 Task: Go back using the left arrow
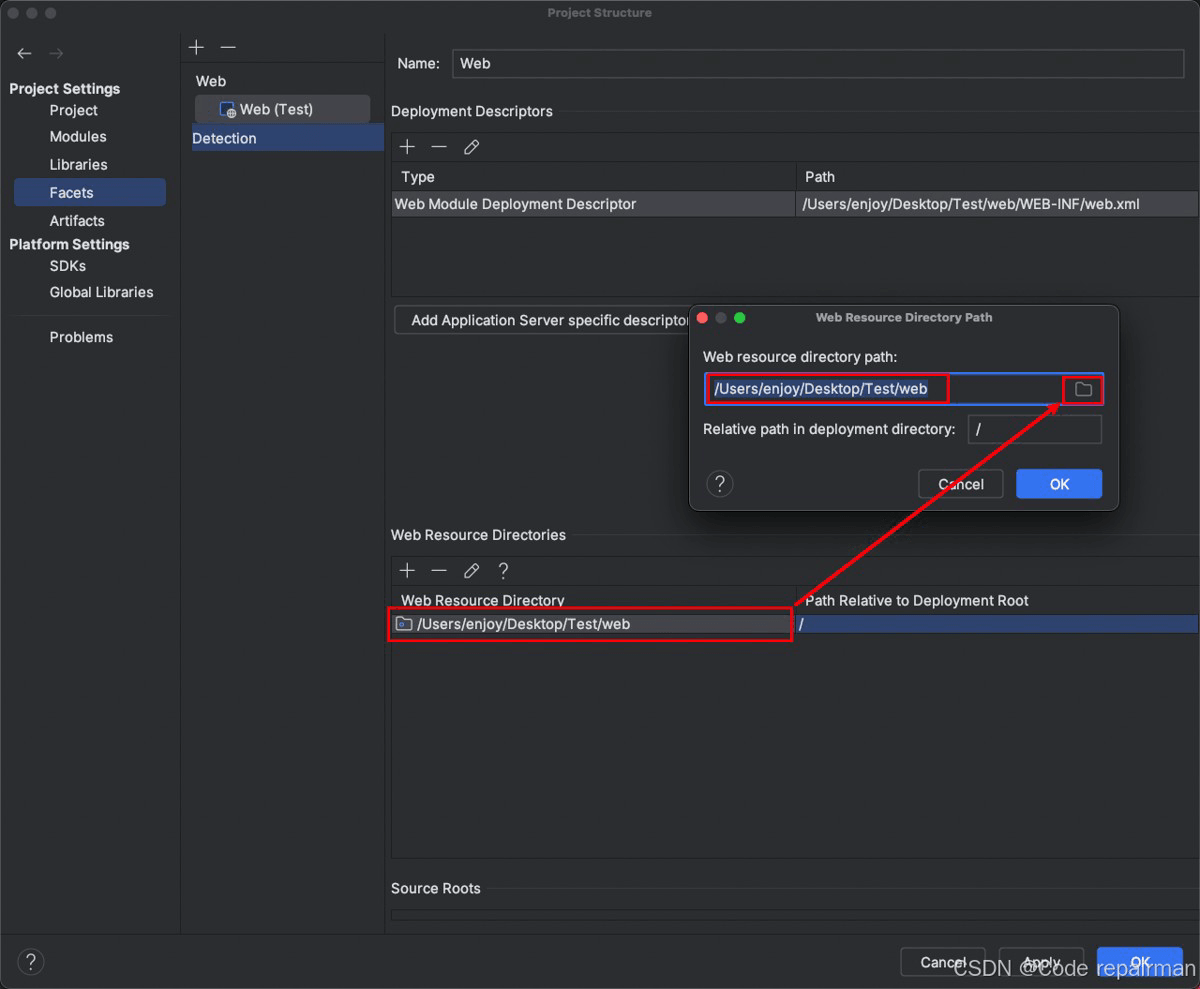click(x=25, y=53)
